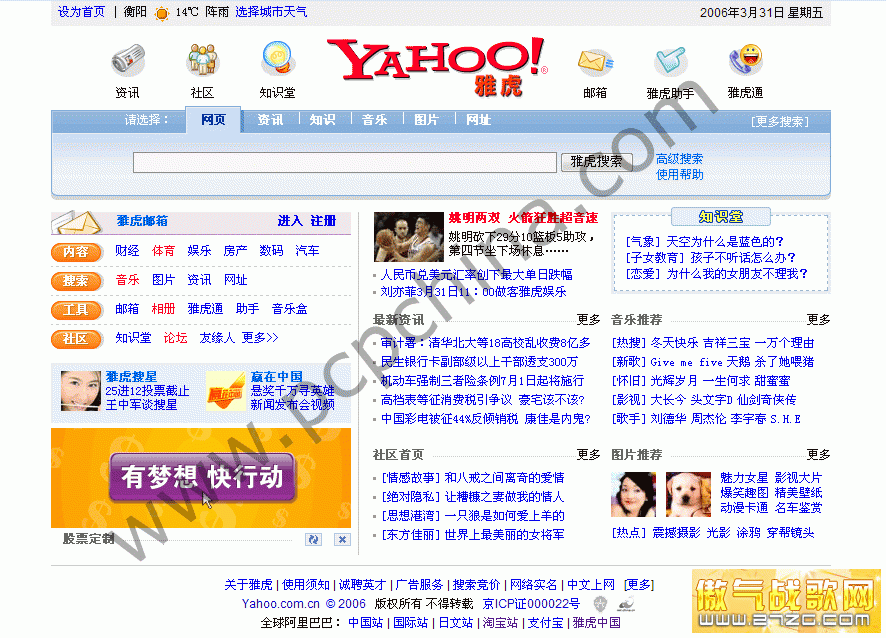Image resolution: width=886 pixels, height=638 pixels.
Task: Click the Yahoo 雅虎 logo
Action: 437,67
